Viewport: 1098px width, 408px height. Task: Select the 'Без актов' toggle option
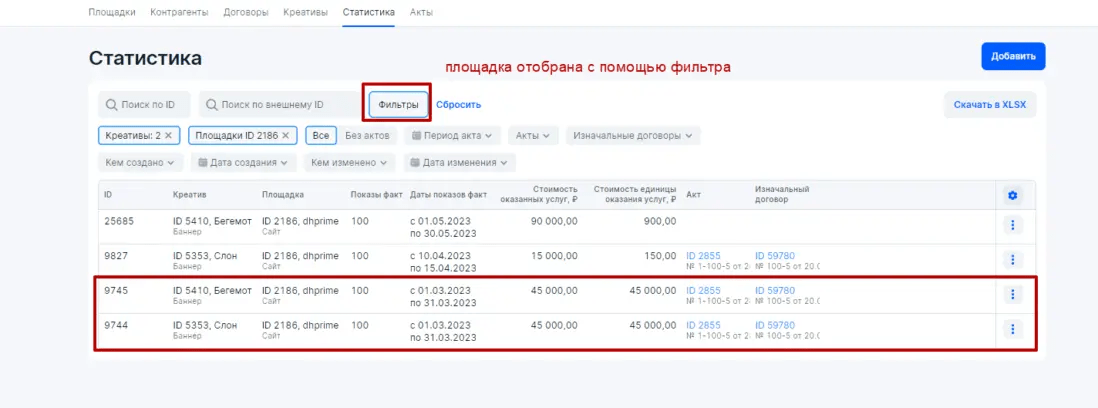pos(367,135)
